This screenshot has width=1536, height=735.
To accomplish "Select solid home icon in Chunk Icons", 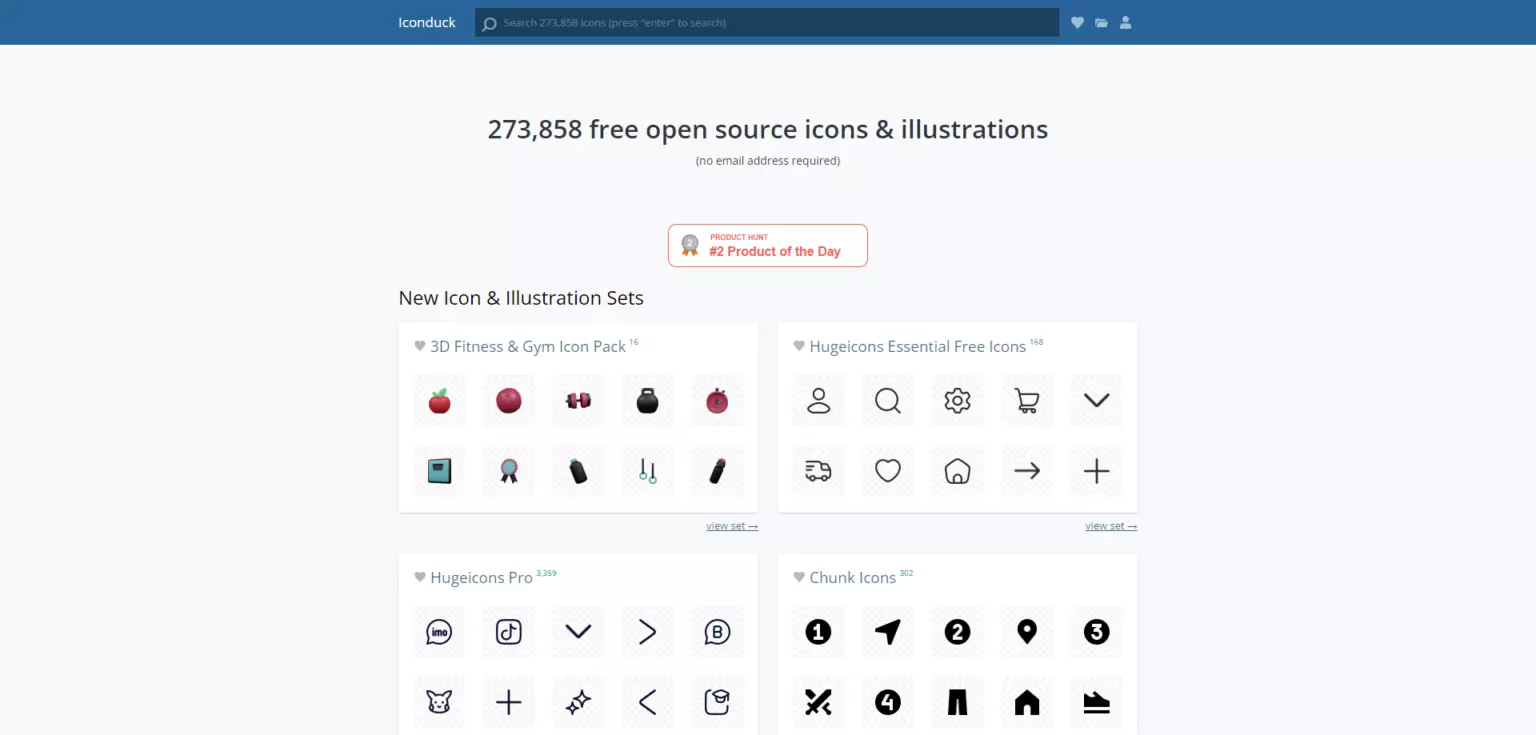I will click(1027, 702).
